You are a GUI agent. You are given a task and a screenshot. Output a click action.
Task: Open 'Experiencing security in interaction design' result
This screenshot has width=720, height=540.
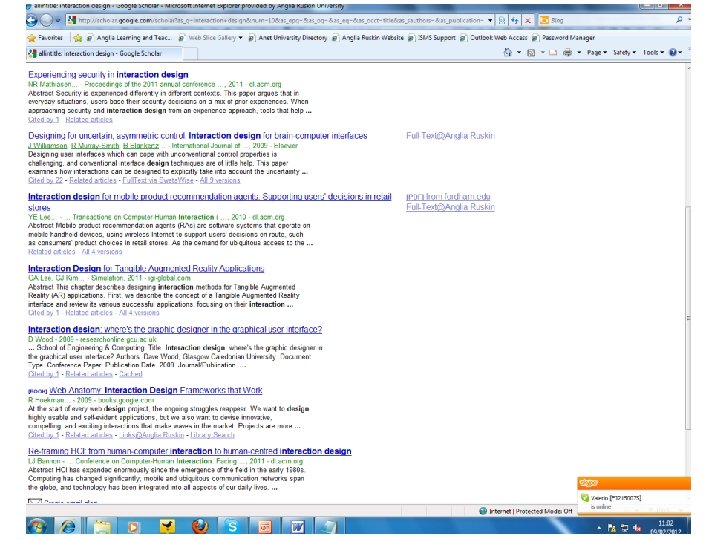coord(108,74)
